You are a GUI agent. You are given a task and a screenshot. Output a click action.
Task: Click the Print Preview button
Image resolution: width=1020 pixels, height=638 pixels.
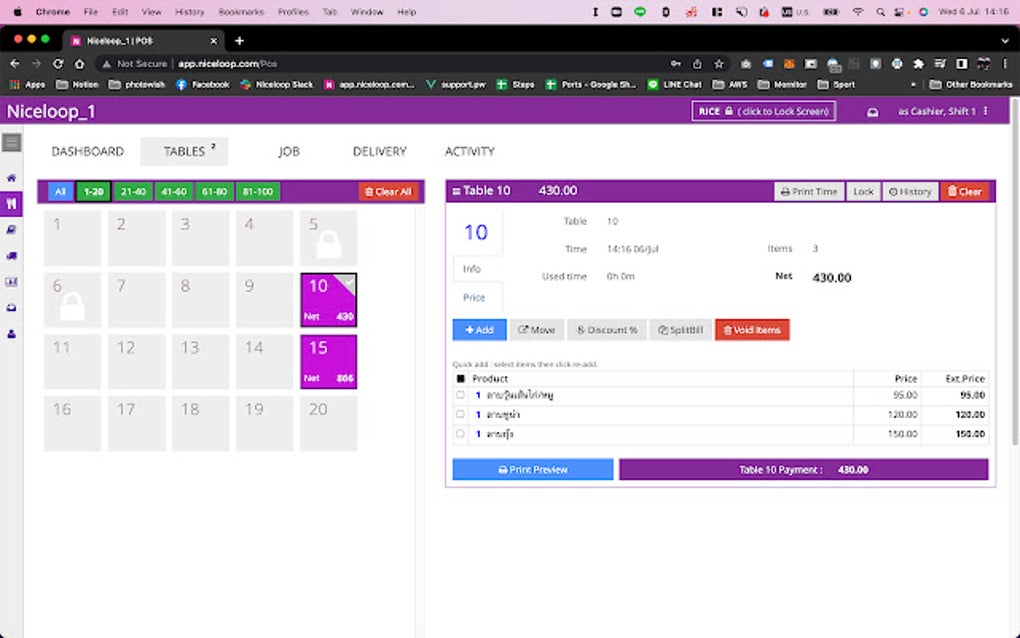[532, 469]
